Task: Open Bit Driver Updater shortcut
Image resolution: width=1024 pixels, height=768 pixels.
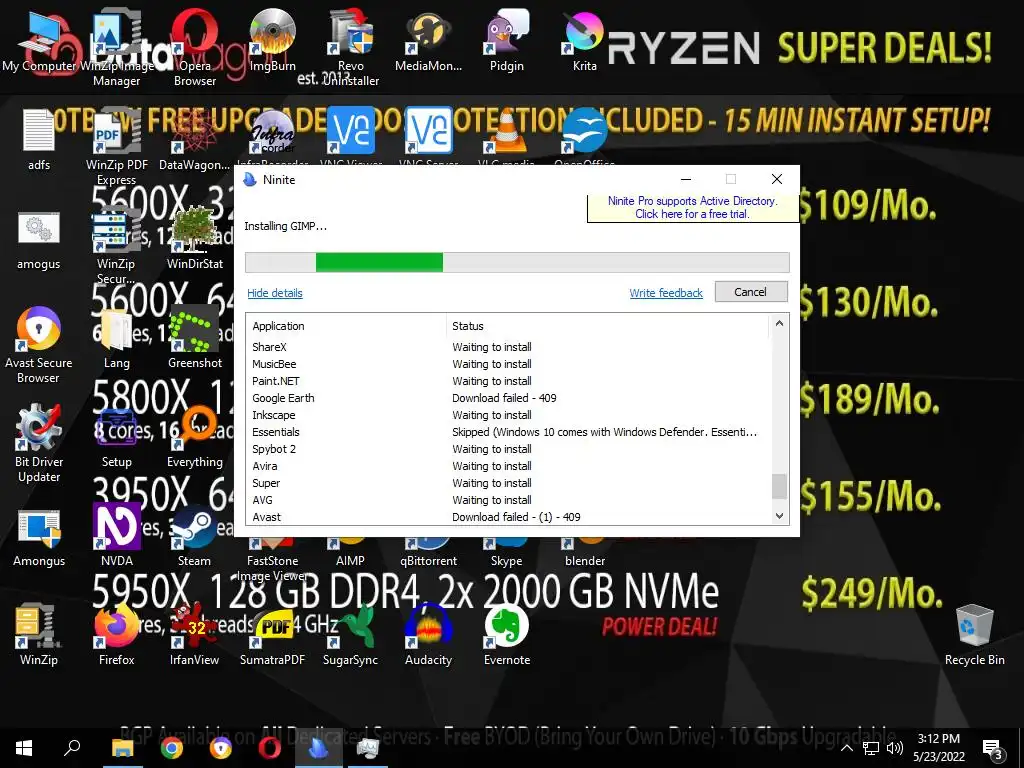Action: click(x=39, y=443)
